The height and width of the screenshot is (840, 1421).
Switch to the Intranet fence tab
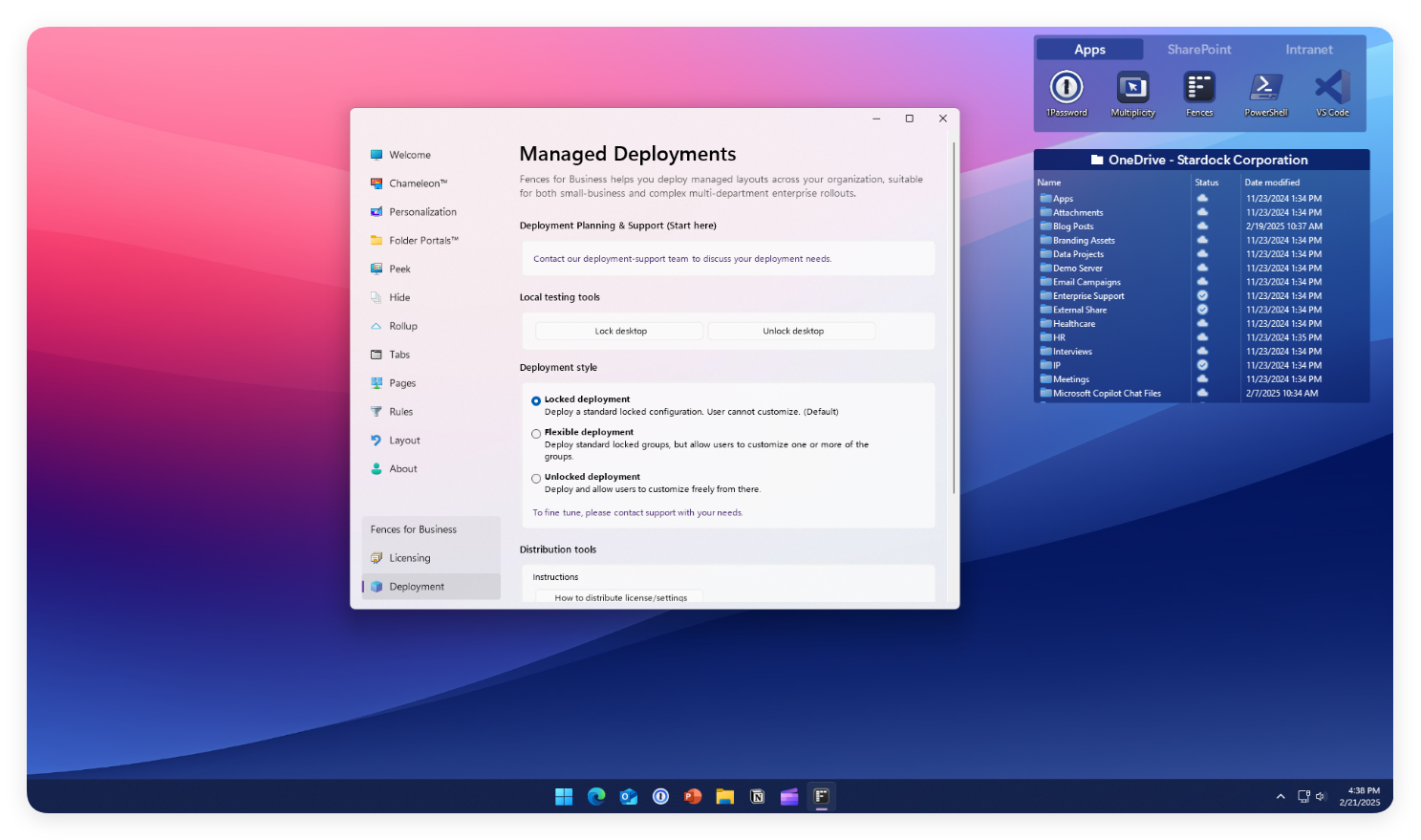tap(1308, 50)
